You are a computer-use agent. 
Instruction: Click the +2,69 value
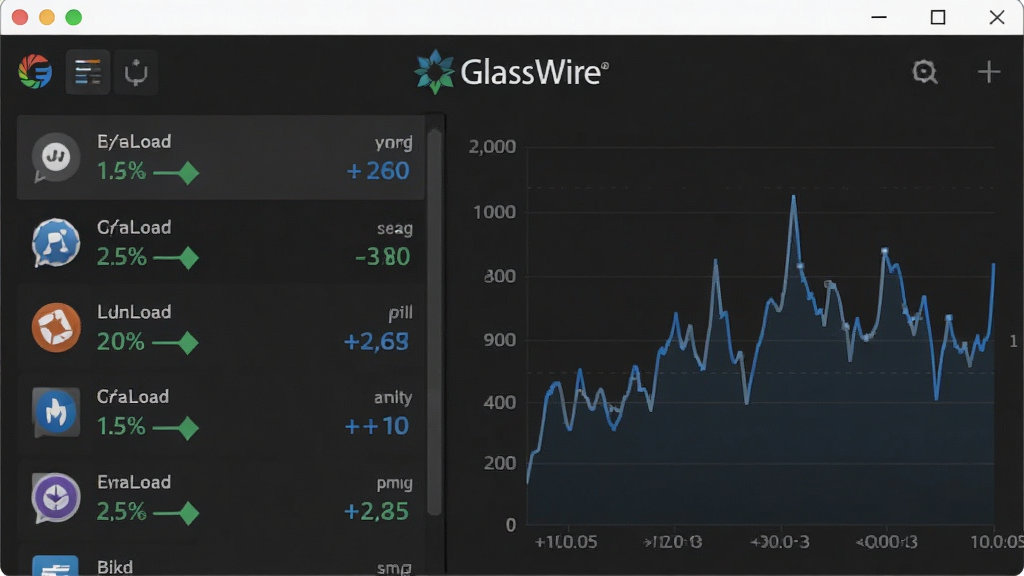click(377, 342)
